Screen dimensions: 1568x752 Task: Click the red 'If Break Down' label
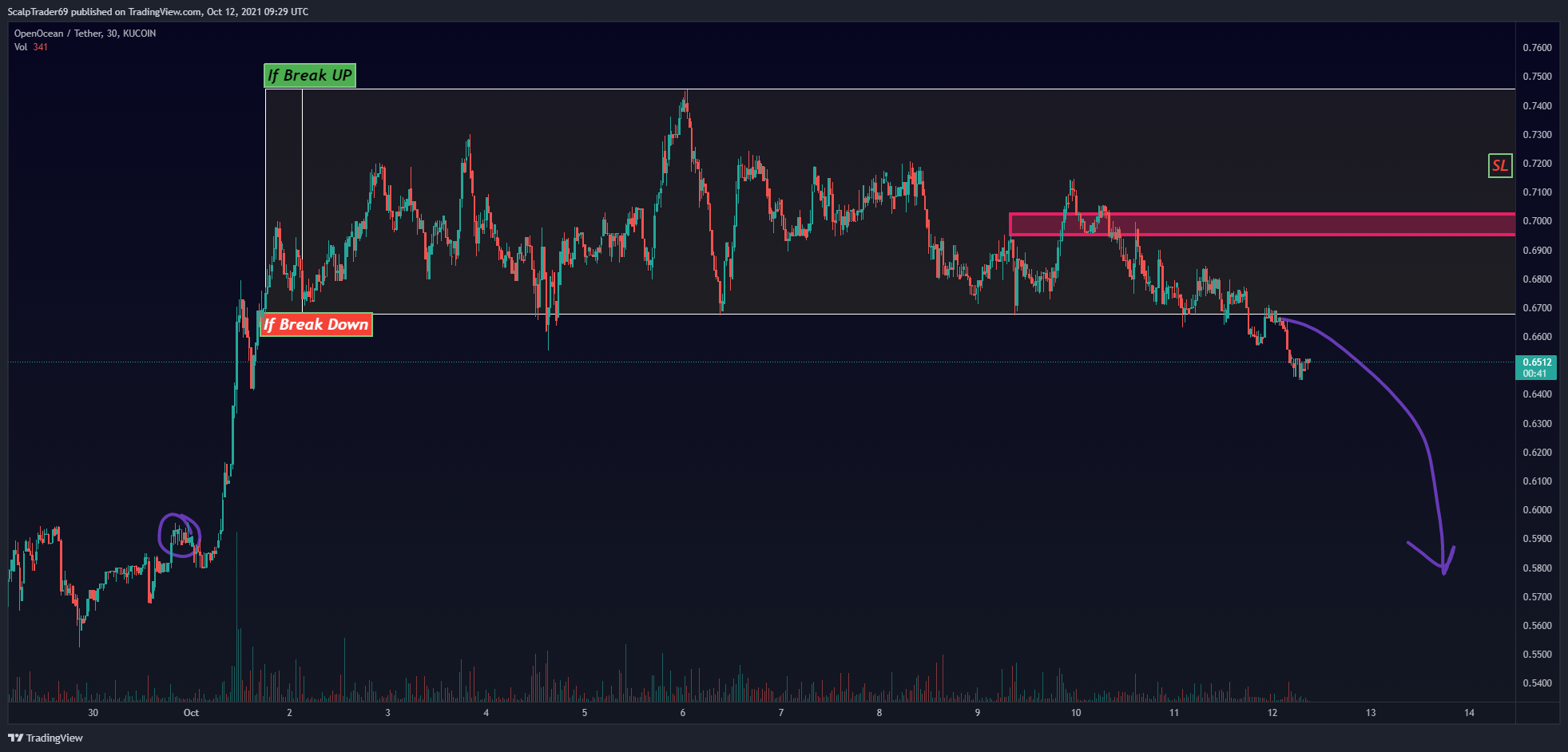point(316,324)
